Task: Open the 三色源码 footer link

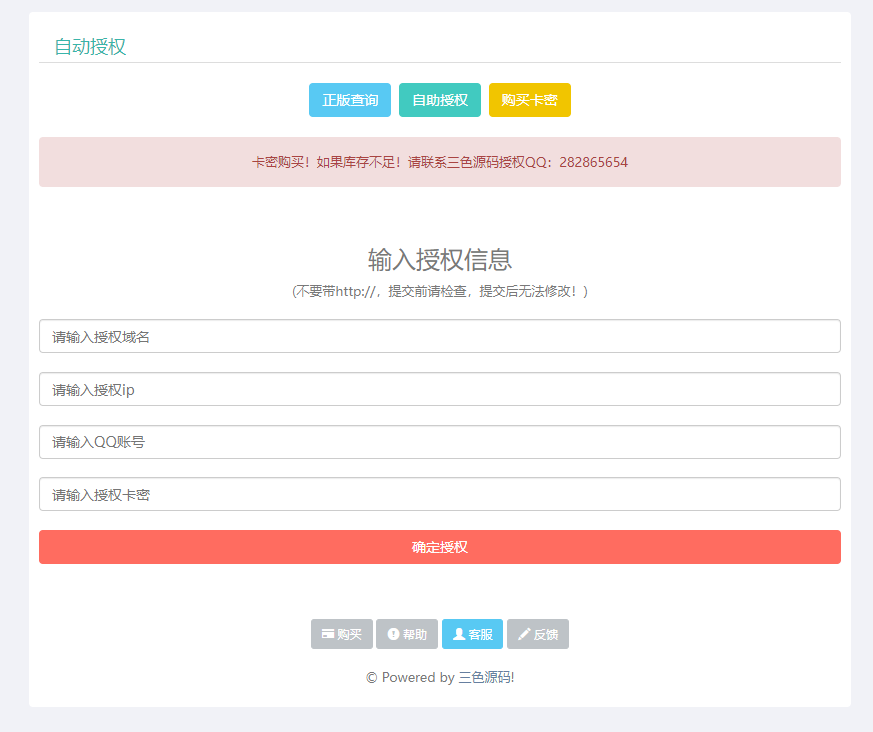Action: [x=485, y=677]
